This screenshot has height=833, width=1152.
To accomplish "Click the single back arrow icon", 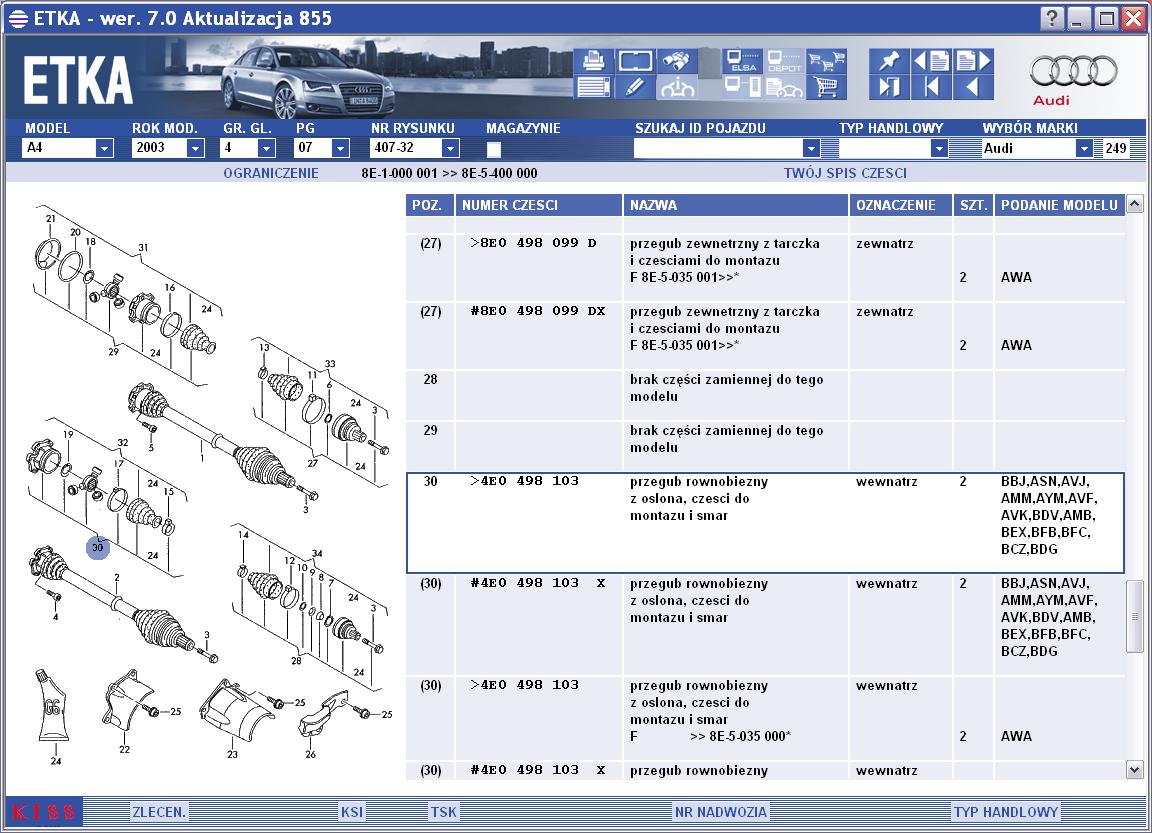I will (973, 87).
